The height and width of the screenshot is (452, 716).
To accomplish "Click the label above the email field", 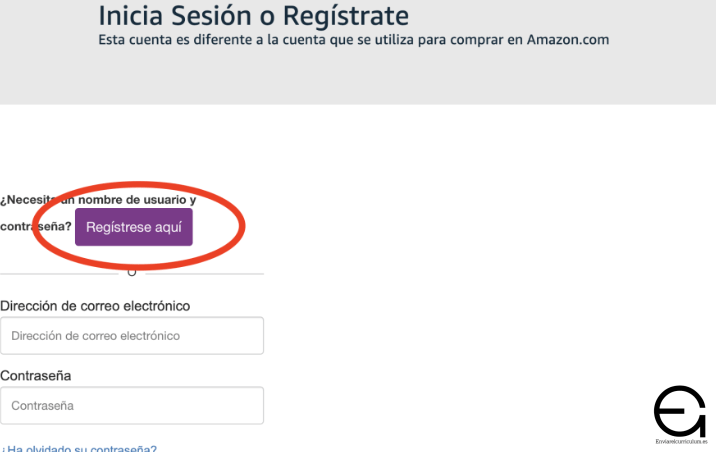I will [96, 305].
